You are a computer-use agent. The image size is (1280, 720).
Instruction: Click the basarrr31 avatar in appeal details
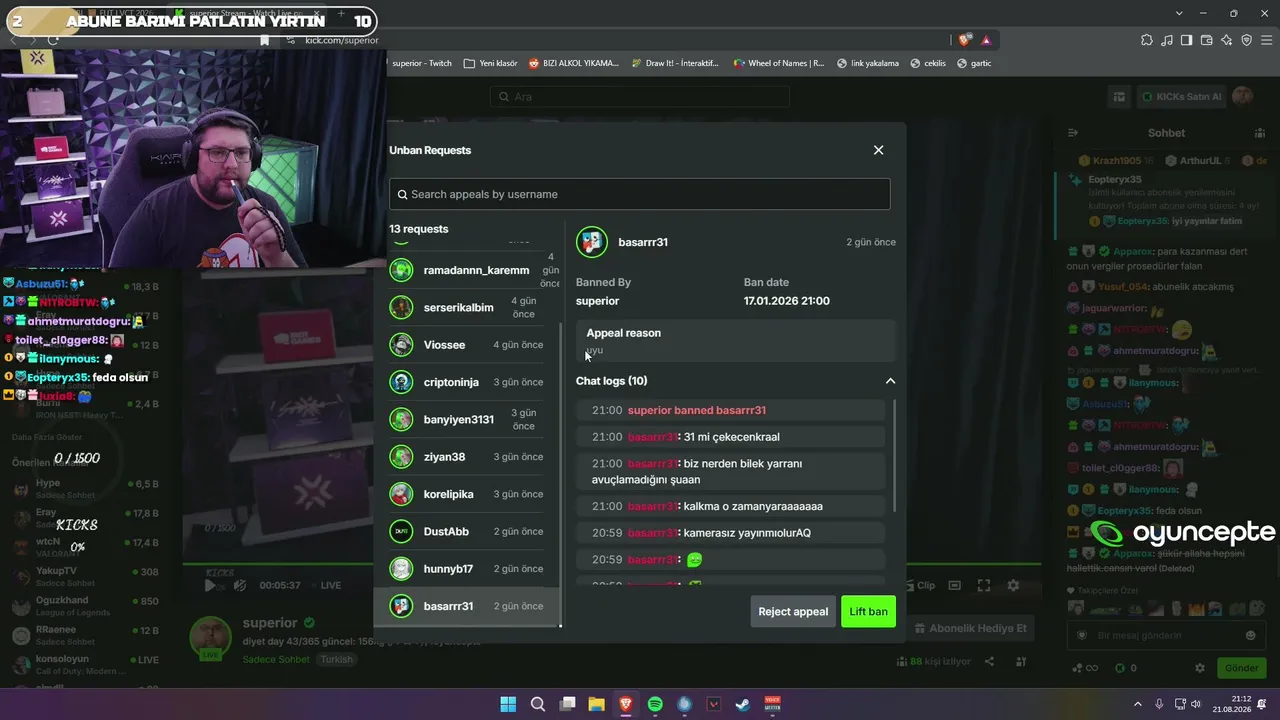pyautogui.click(x=592, y=242)
